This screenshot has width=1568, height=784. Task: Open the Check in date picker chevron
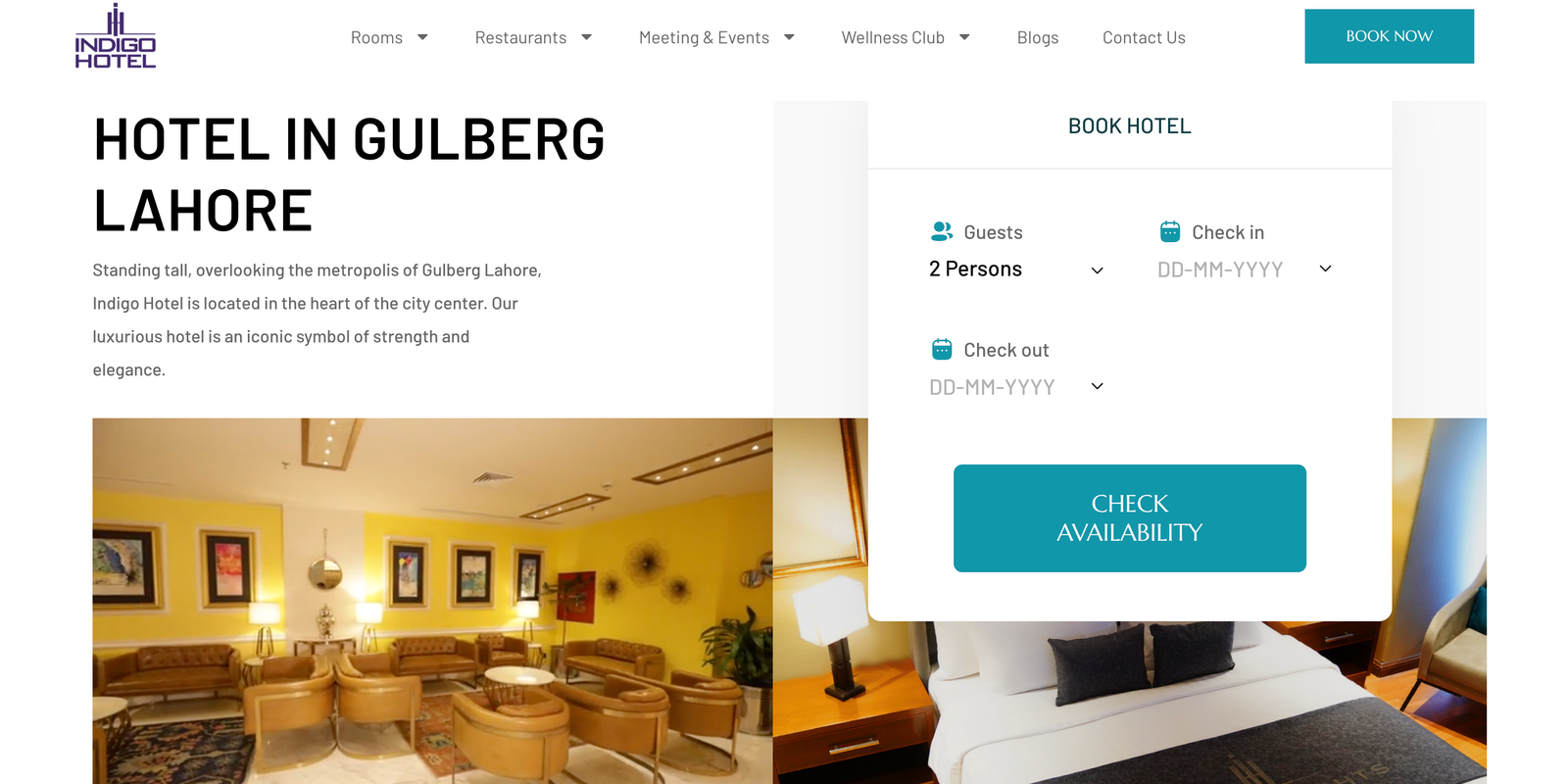[1325, 269]
